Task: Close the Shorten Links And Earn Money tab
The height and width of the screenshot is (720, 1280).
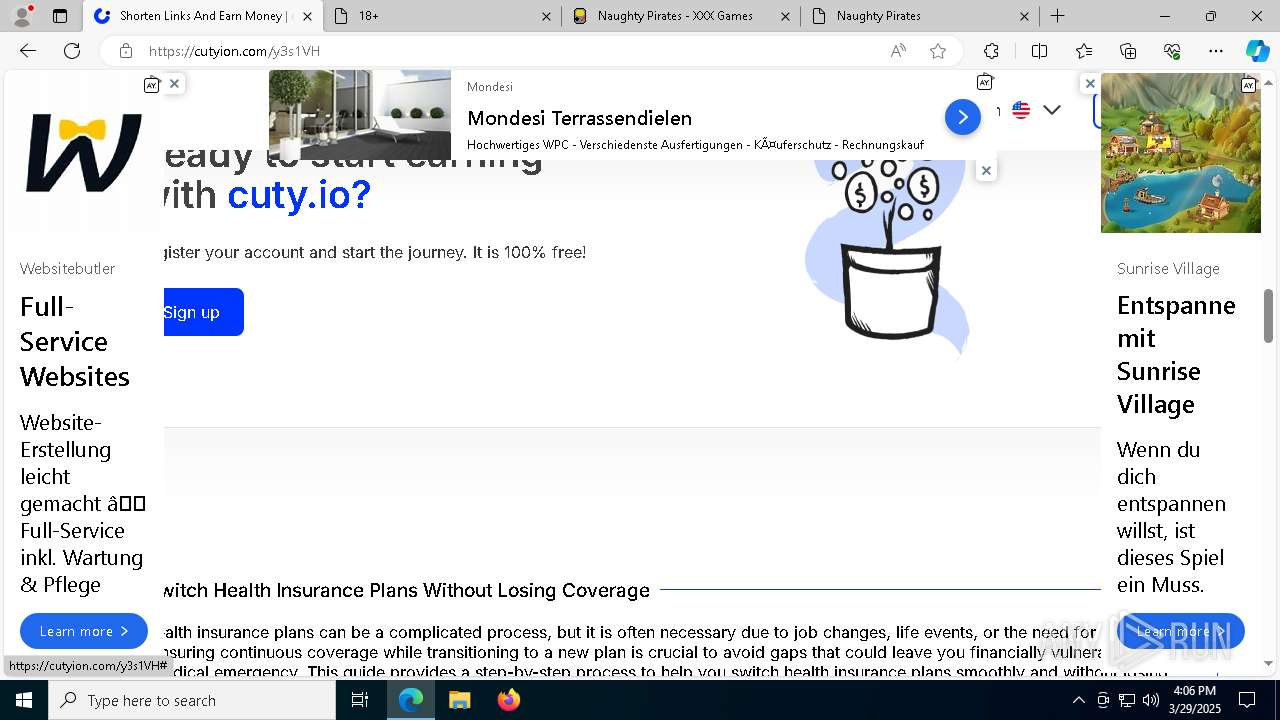Action: 307,16
